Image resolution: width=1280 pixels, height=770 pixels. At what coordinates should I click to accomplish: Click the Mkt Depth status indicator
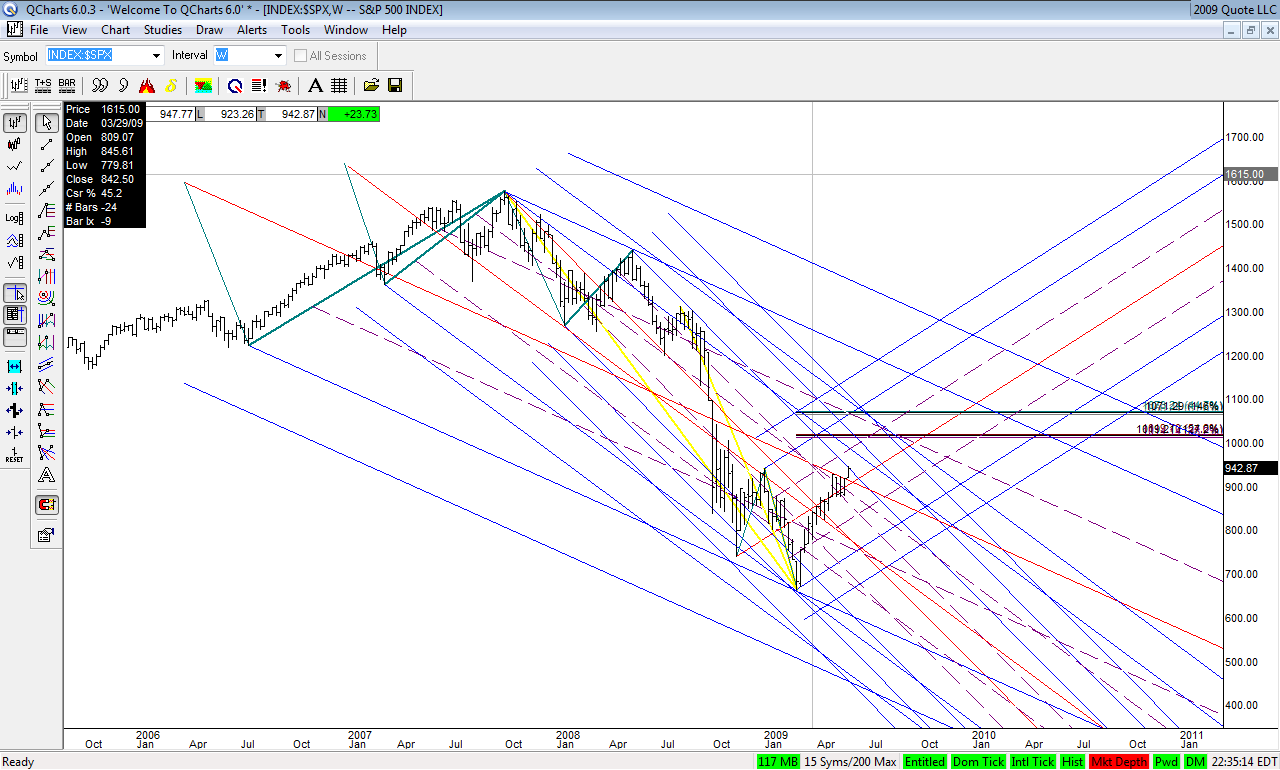(x=1119, y=762)
